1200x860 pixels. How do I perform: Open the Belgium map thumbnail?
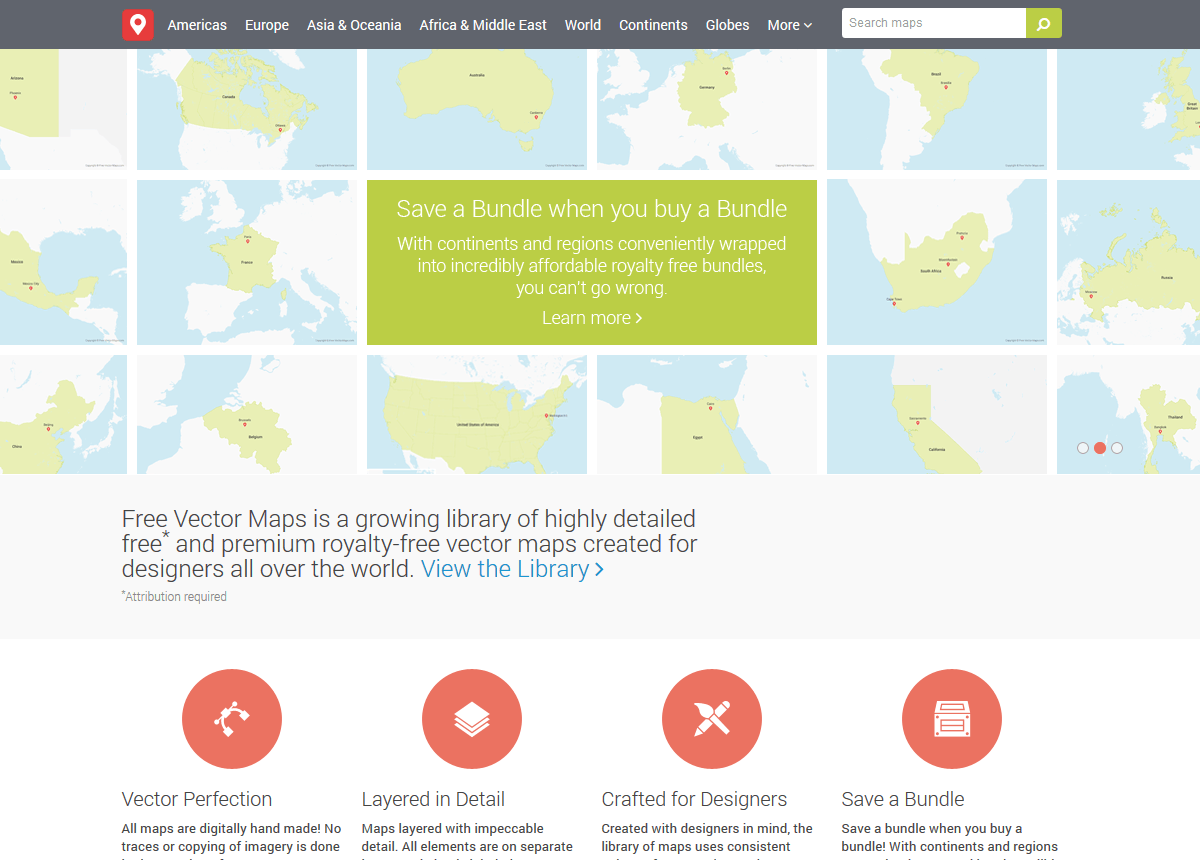(x=247, y=414)
